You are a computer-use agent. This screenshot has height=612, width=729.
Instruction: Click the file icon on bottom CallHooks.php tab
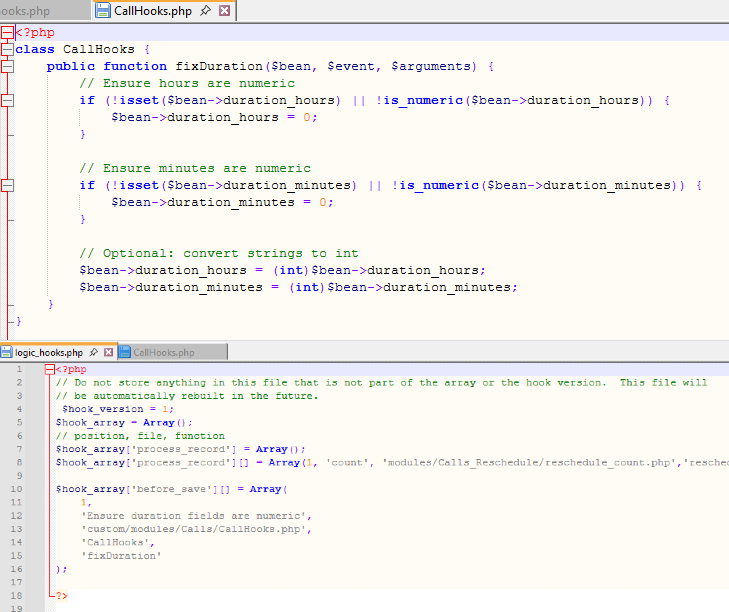point(125,353)
